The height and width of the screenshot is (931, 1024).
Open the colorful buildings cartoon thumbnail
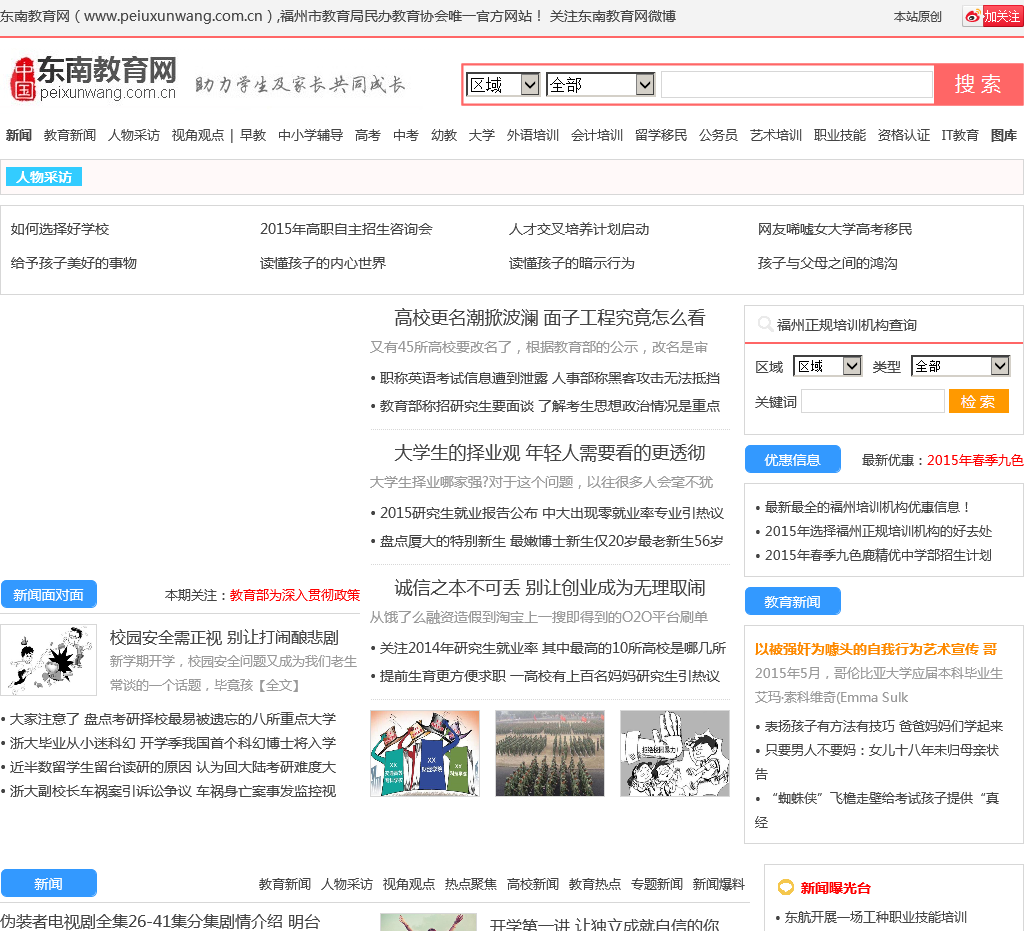click(x=425, y=753)
